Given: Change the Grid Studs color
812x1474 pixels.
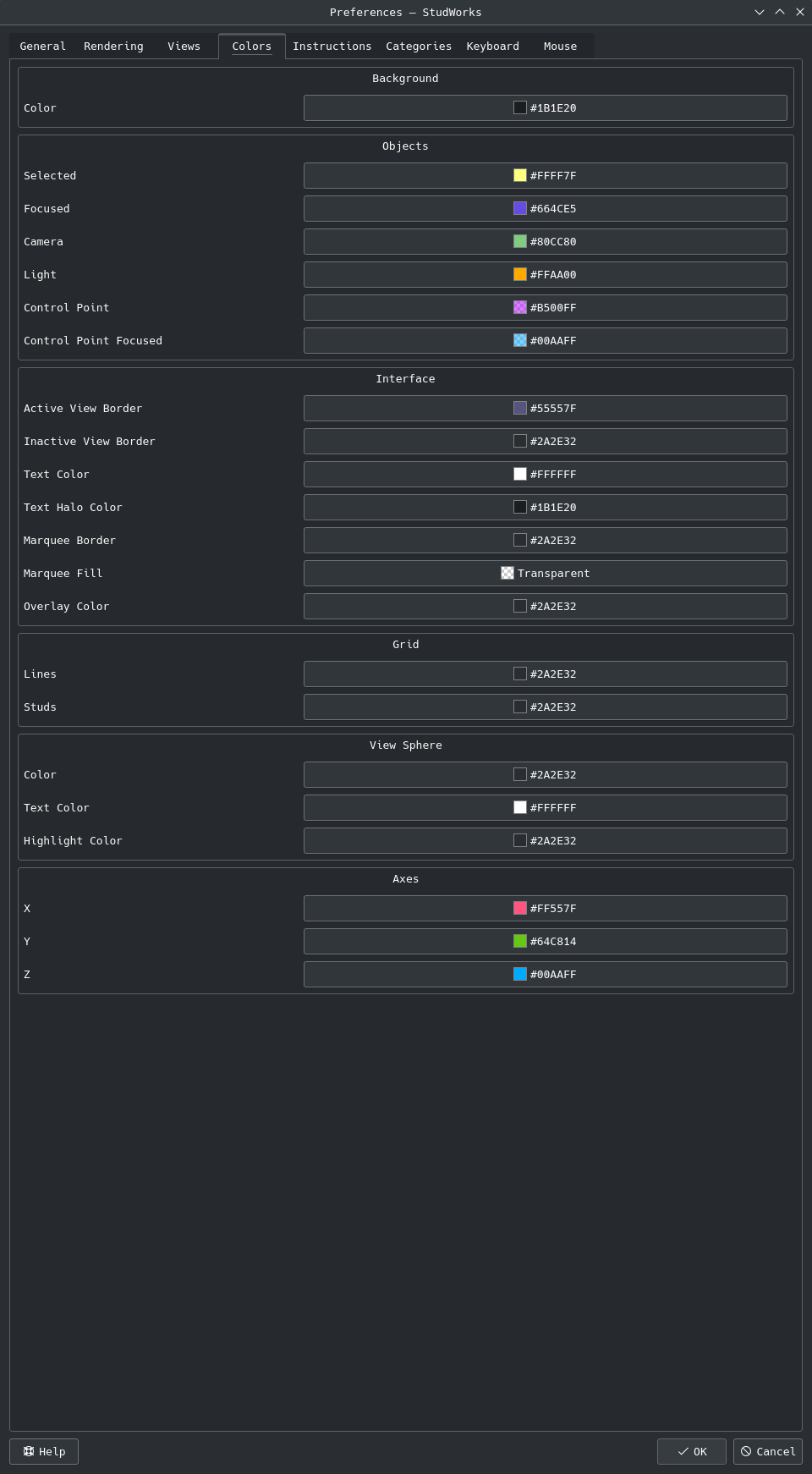Looking at the screenshot, I should tap(546, 707).
